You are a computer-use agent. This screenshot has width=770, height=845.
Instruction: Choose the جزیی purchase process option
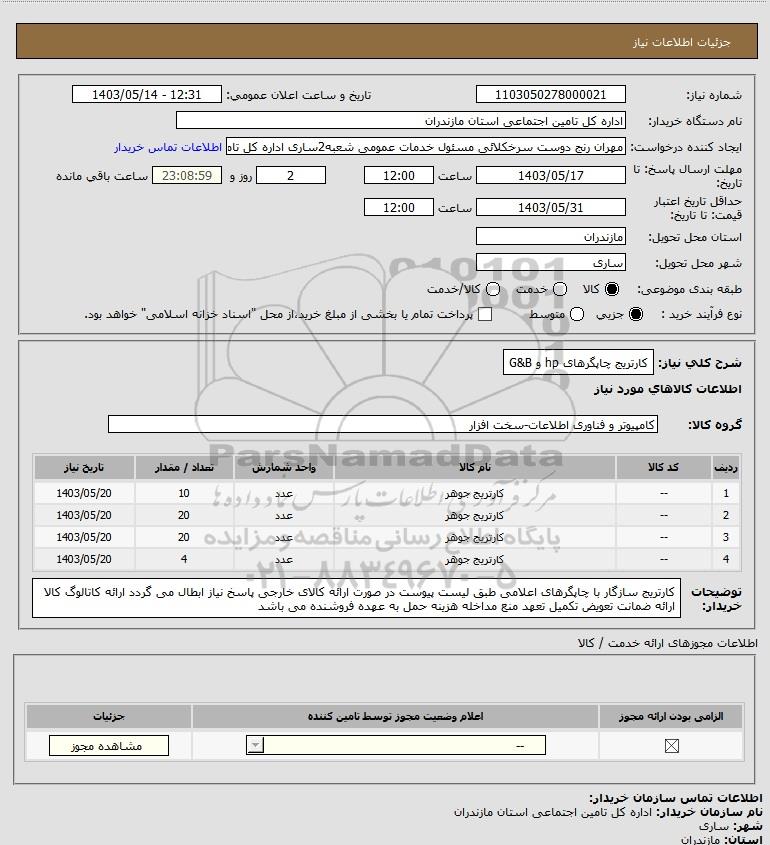click(636, 315)
